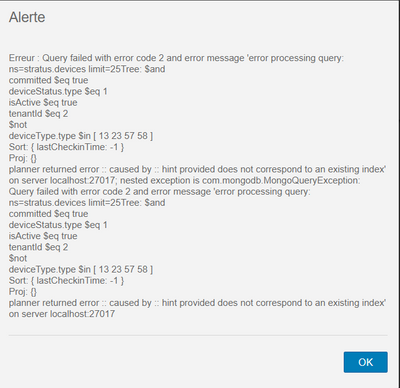Click the second Proj: {} line
This screenshot has width=400, height=388.
pyautogui.click(x=23, y=292)
